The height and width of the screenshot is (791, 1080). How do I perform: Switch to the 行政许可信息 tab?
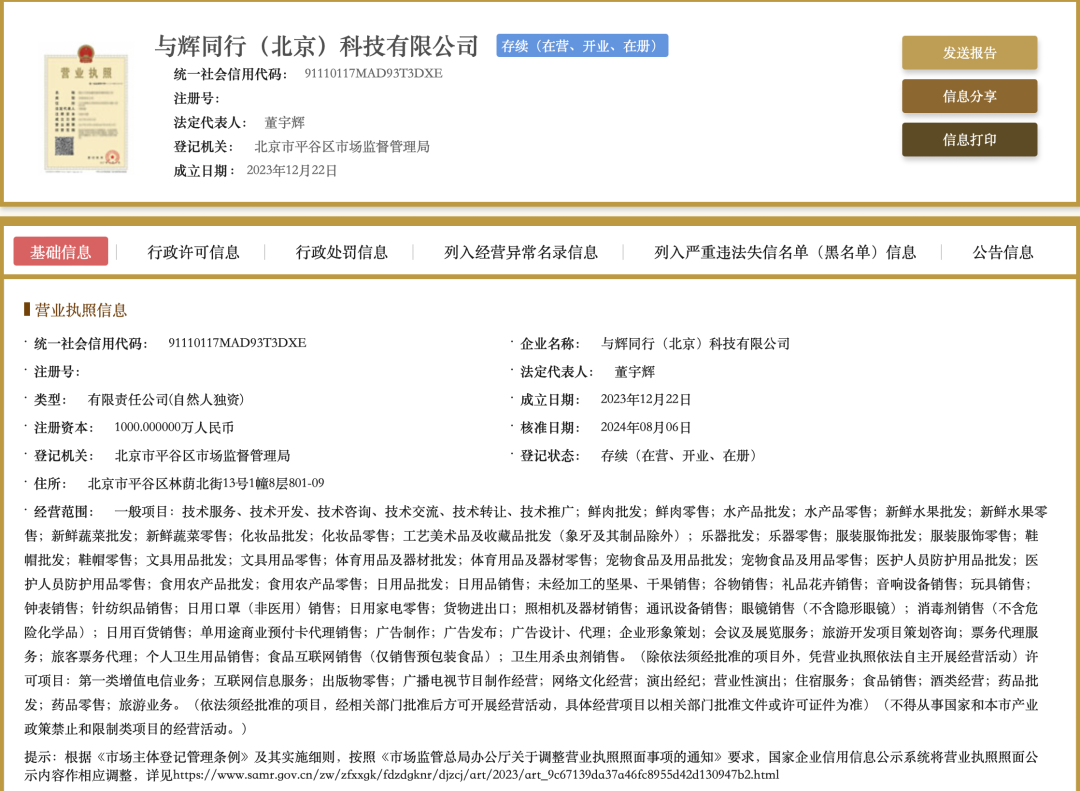[193, 252]
